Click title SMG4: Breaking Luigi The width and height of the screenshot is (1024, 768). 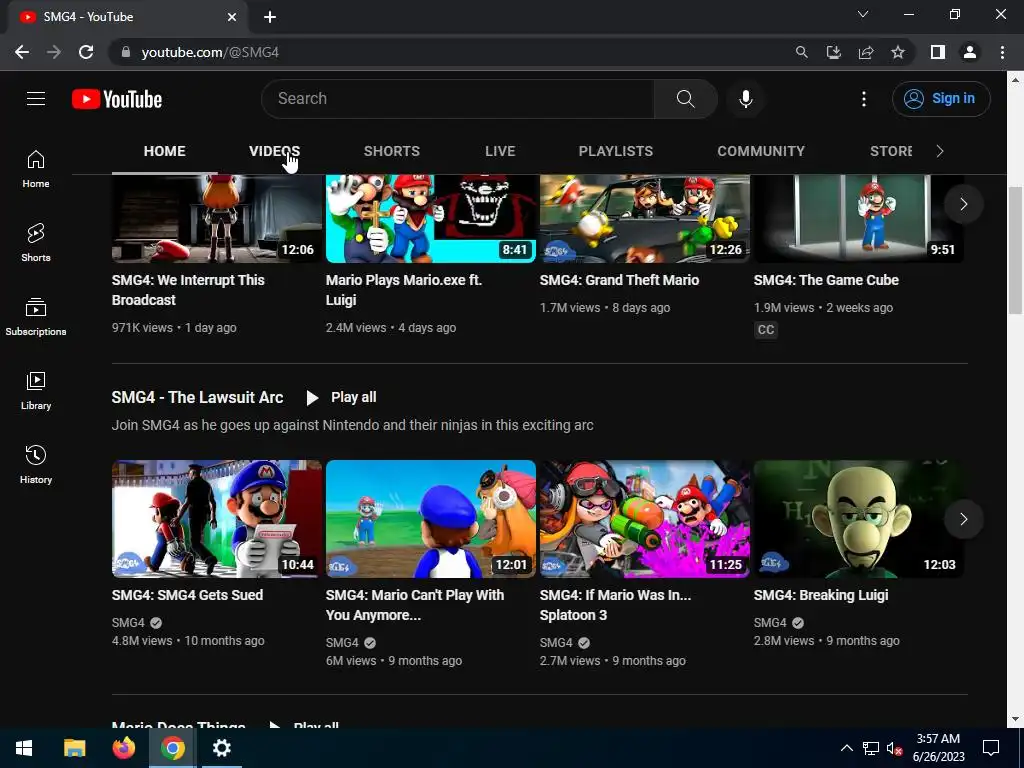coord(821,596)
